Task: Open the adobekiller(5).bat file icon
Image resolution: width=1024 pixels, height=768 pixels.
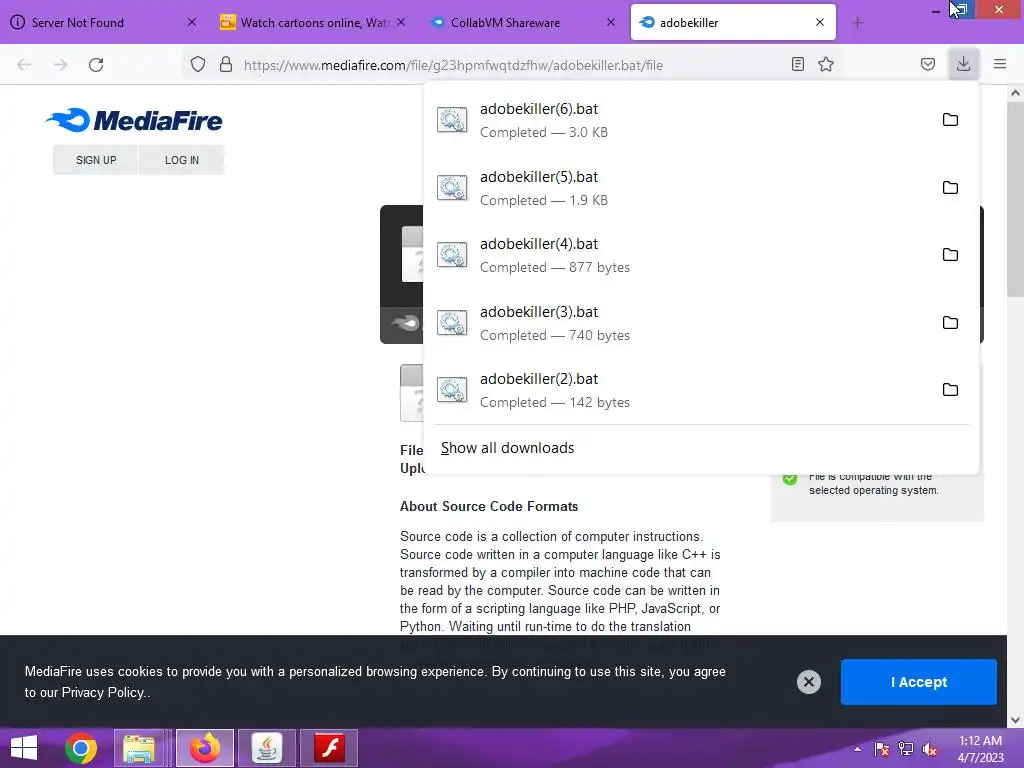Action: pyautogui.click(x=452, y=188)
